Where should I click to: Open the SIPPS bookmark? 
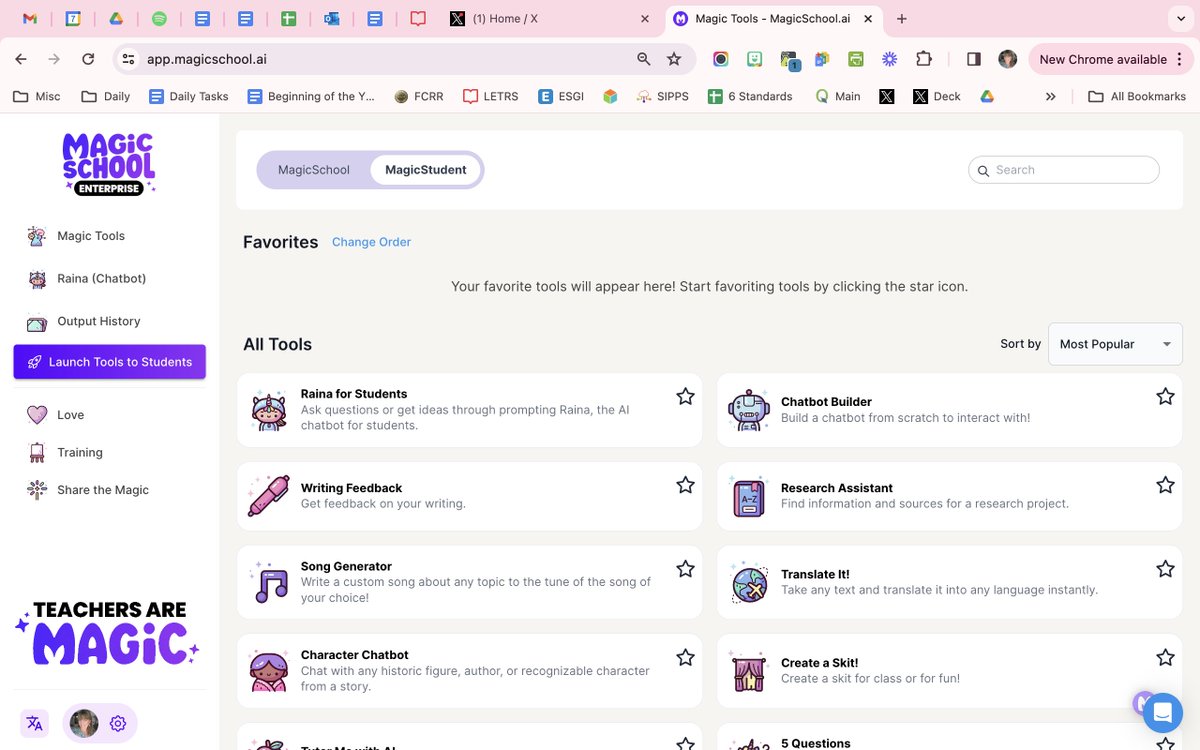tap(662, 97)
